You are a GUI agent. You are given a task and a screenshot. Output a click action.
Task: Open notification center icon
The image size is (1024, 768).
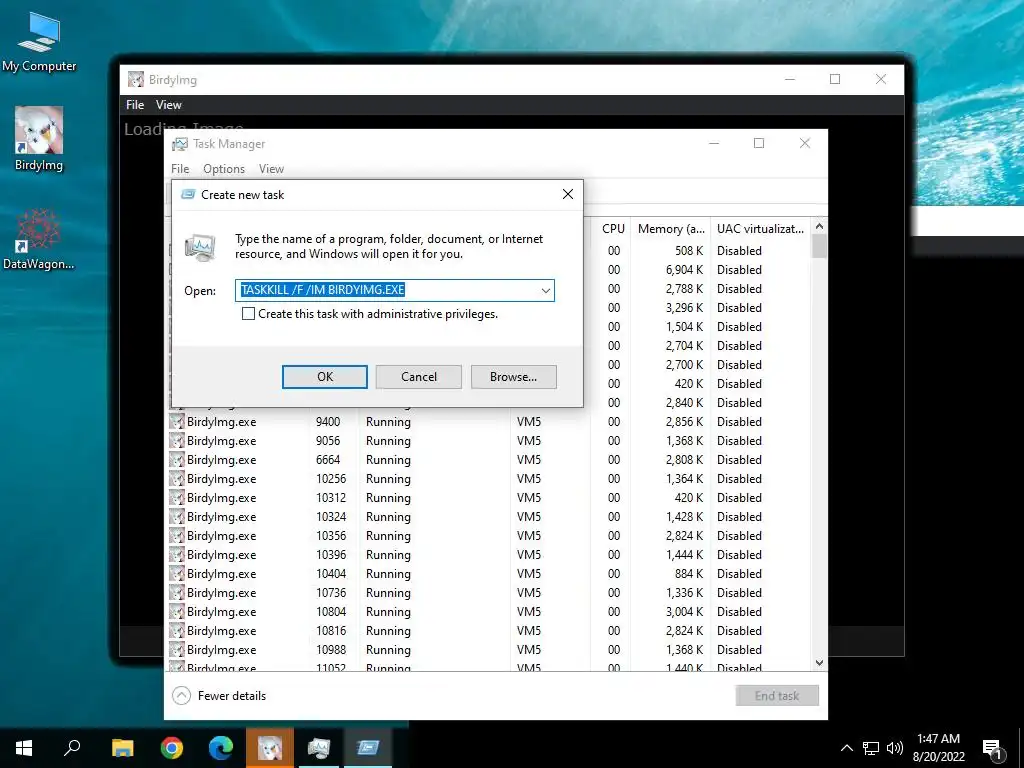992,749
